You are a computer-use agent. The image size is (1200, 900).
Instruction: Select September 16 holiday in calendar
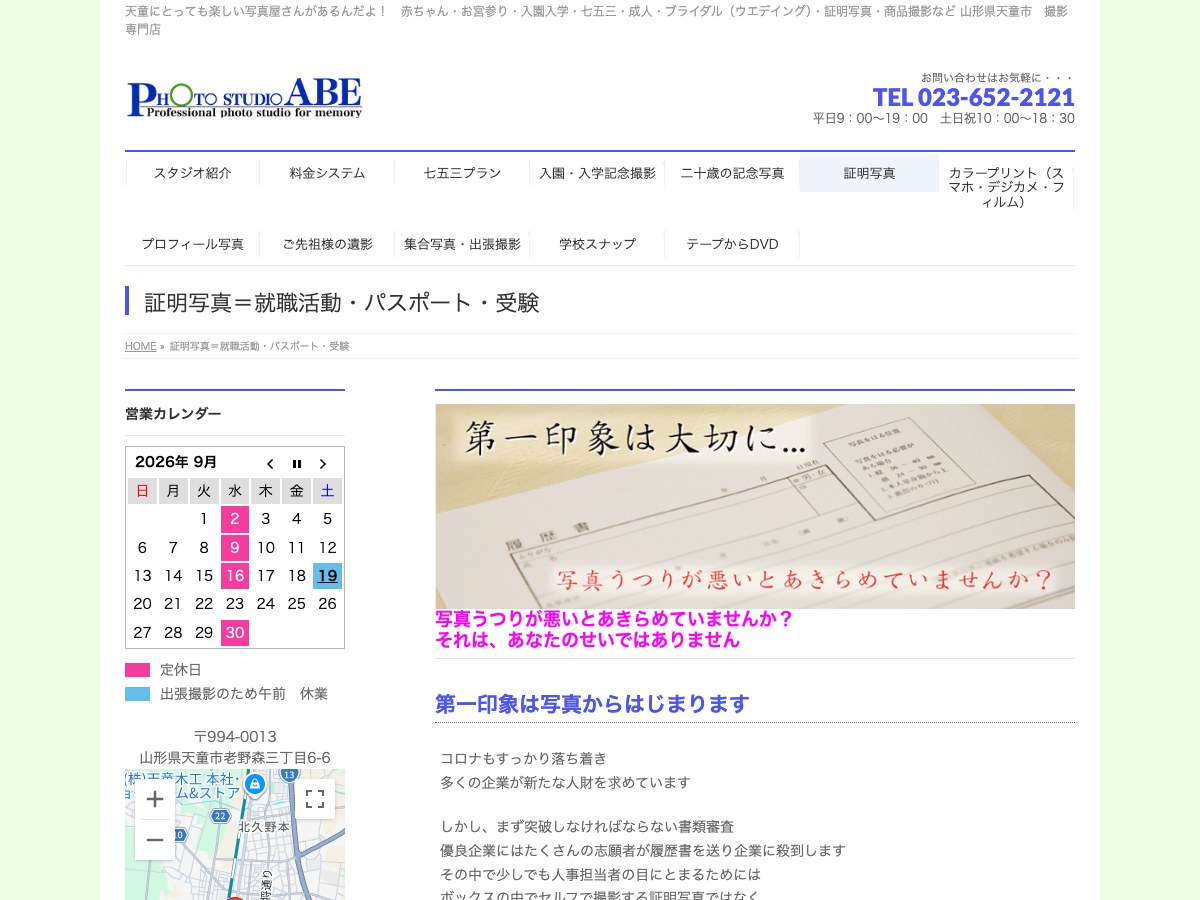point(235,576)
